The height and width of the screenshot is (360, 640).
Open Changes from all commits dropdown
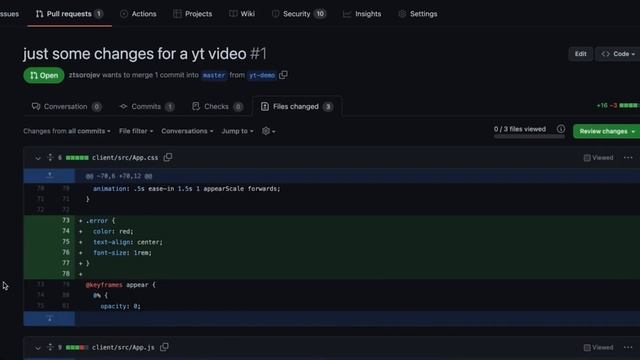67,131
